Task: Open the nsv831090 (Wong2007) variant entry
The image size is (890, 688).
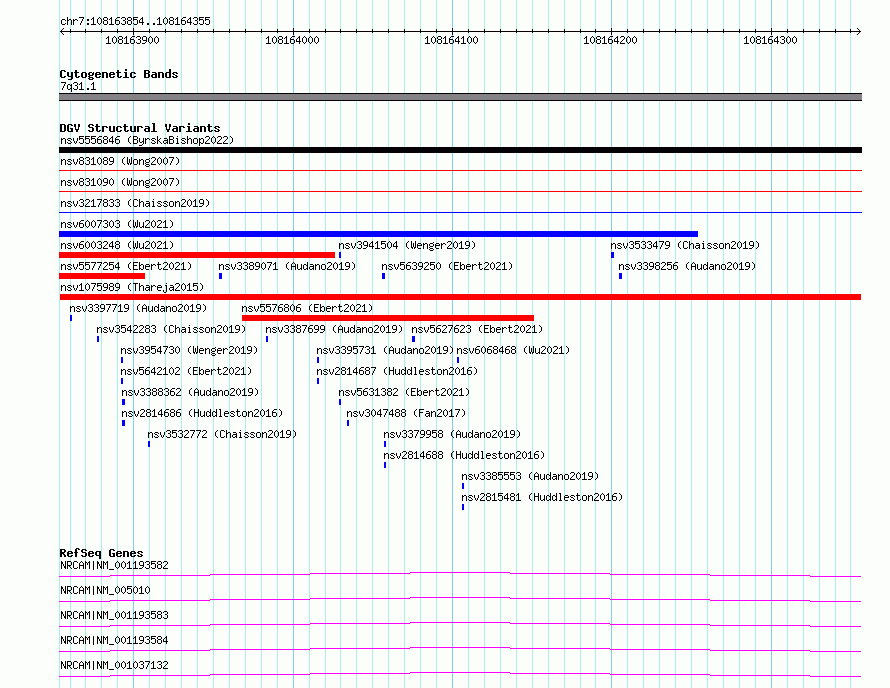Action: coord(120,182)
